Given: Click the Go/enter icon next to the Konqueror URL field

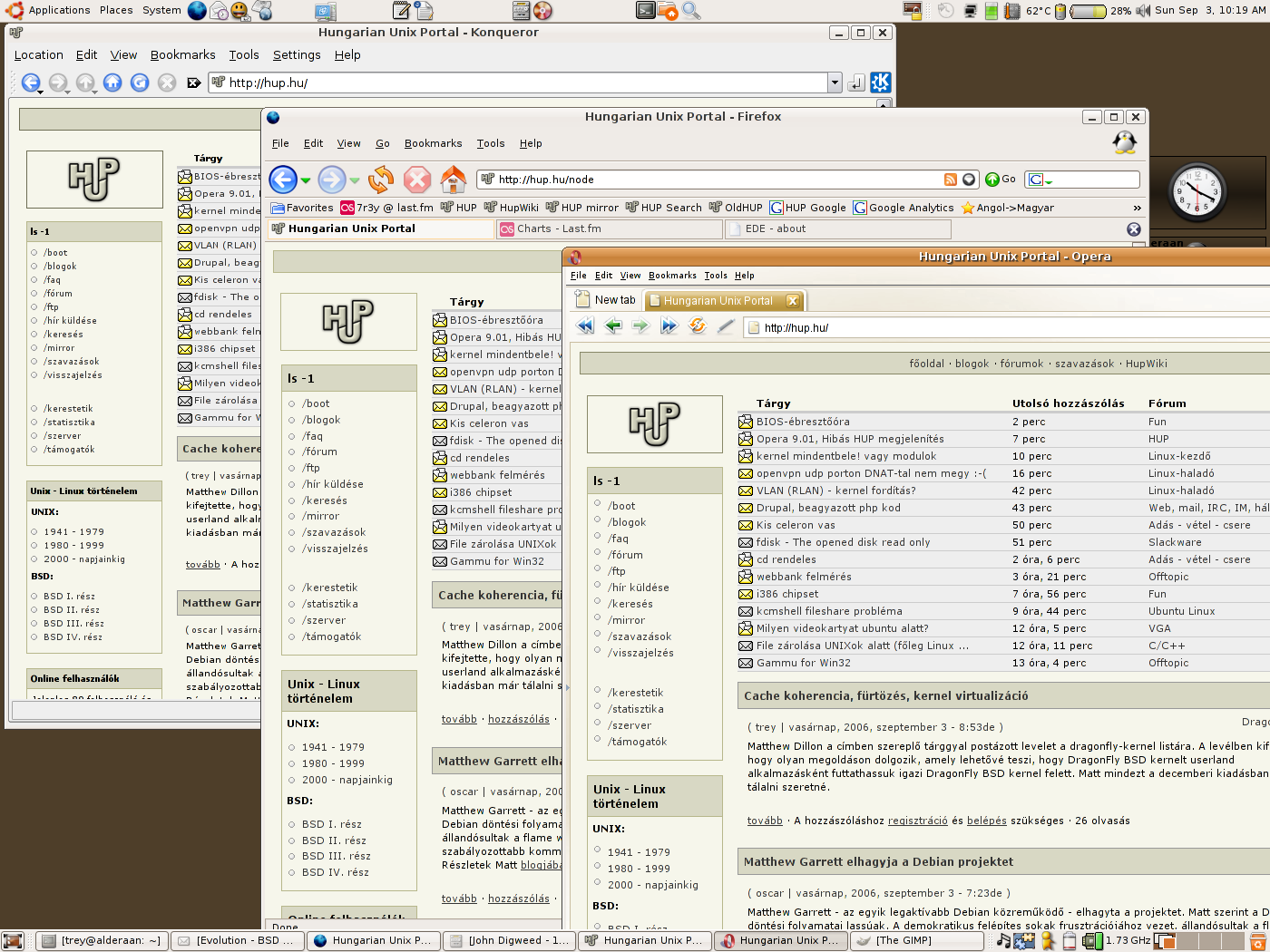Looking at the screenshot, I should pos(855,83).
